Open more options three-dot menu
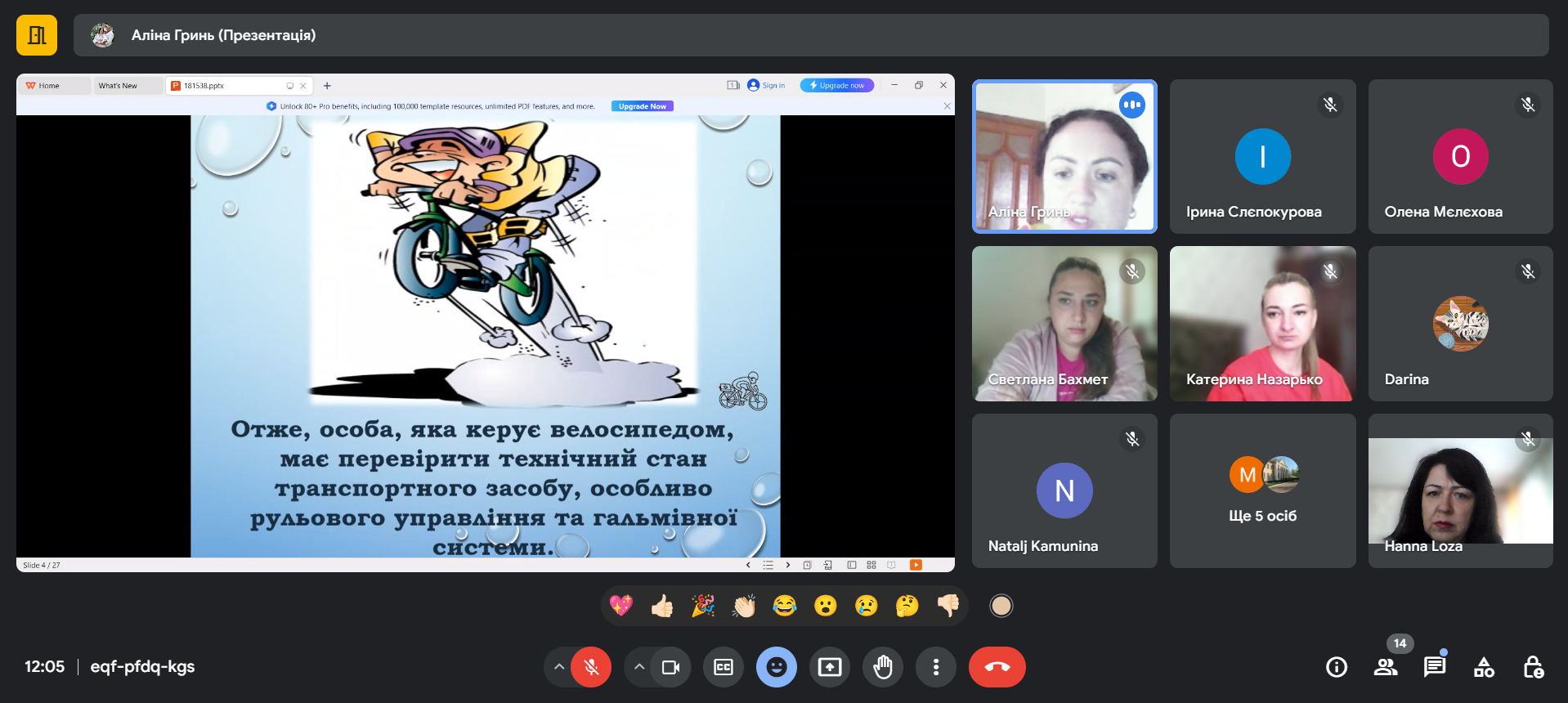Screen dimensions: 1568x703 [936, 667]
